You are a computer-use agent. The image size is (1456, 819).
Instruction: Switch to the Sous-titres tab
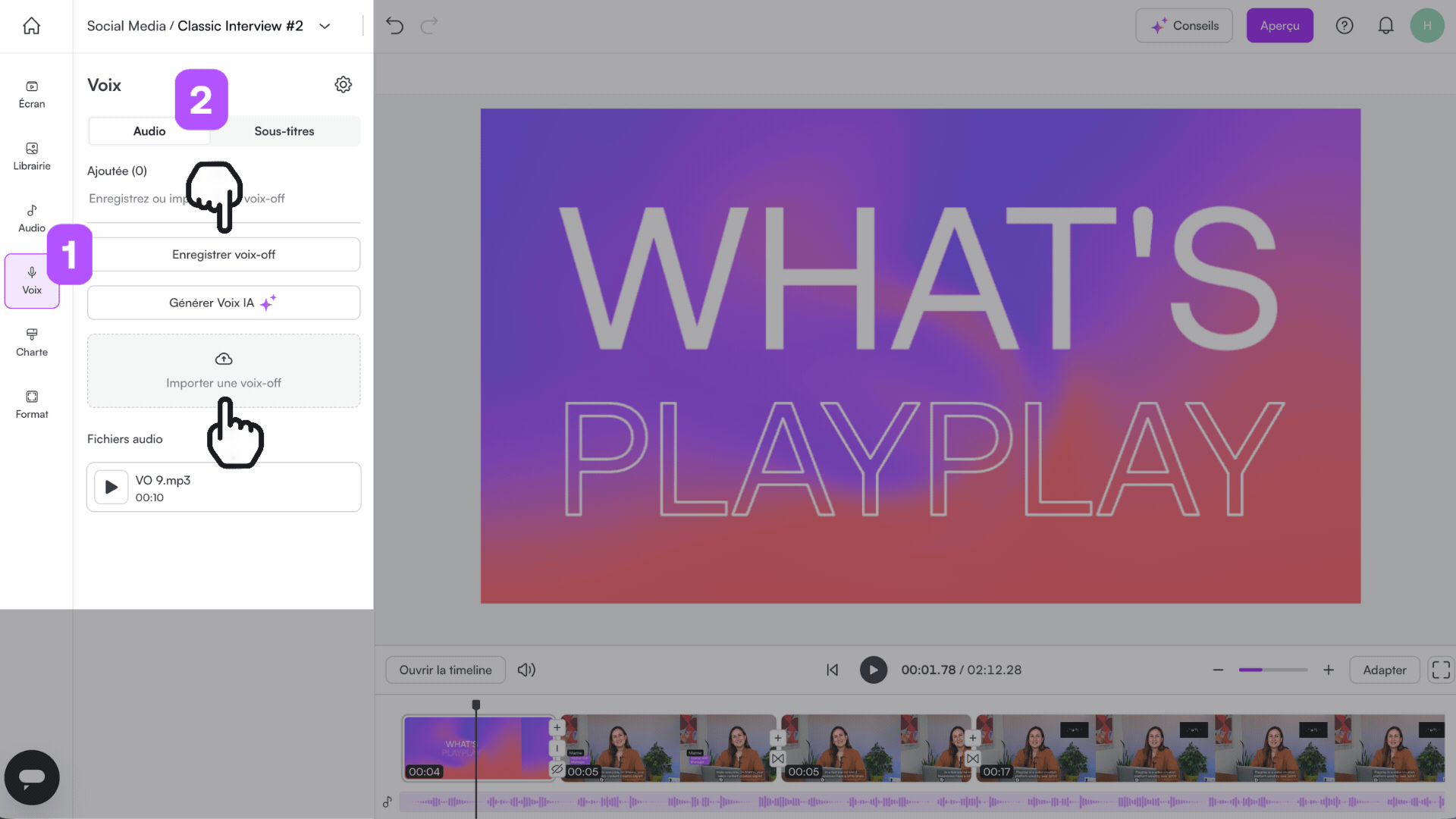pos(284,131)
